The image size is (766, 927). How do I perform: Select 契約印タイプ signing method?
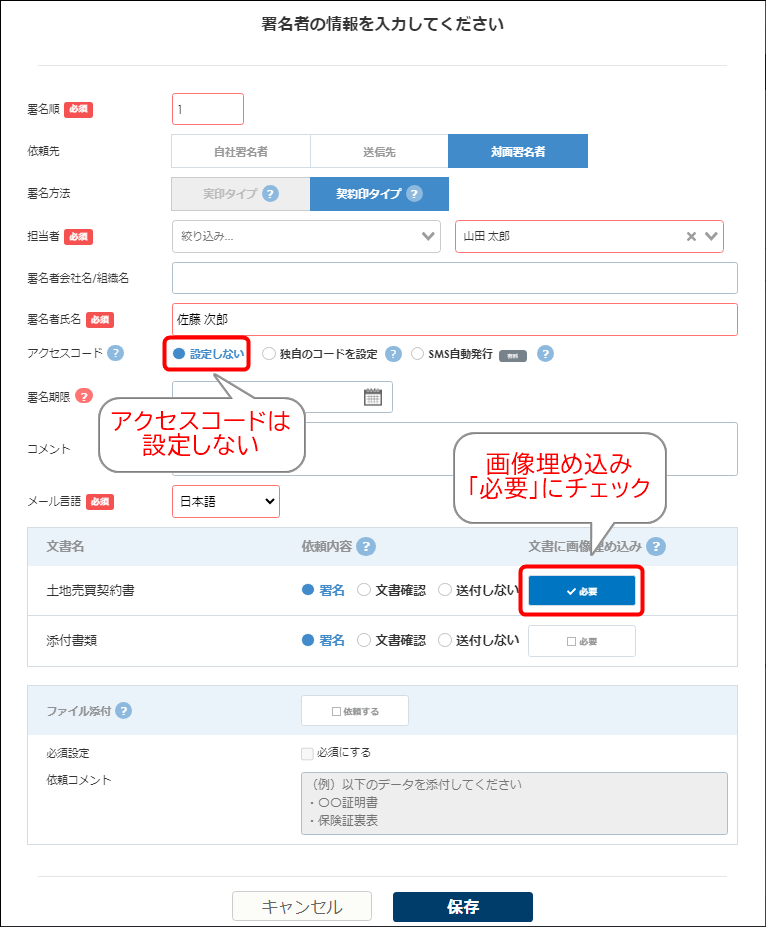(379, 194)
